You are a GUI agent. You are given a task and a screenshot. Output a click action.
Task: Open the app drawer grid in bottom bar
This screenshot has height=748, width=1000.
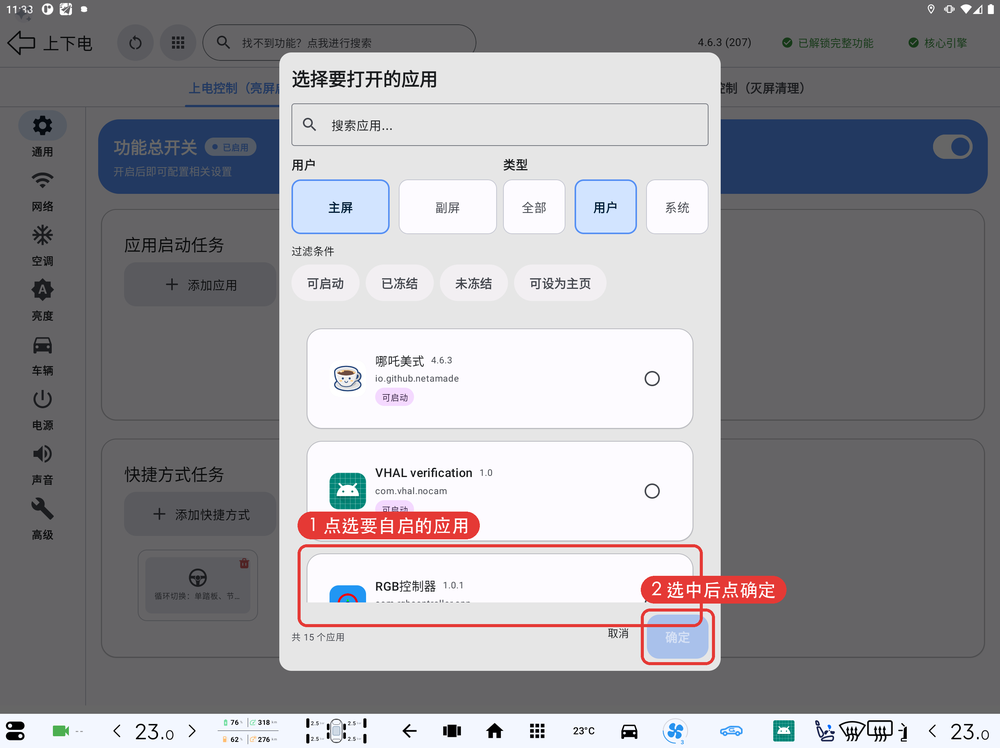537,731
